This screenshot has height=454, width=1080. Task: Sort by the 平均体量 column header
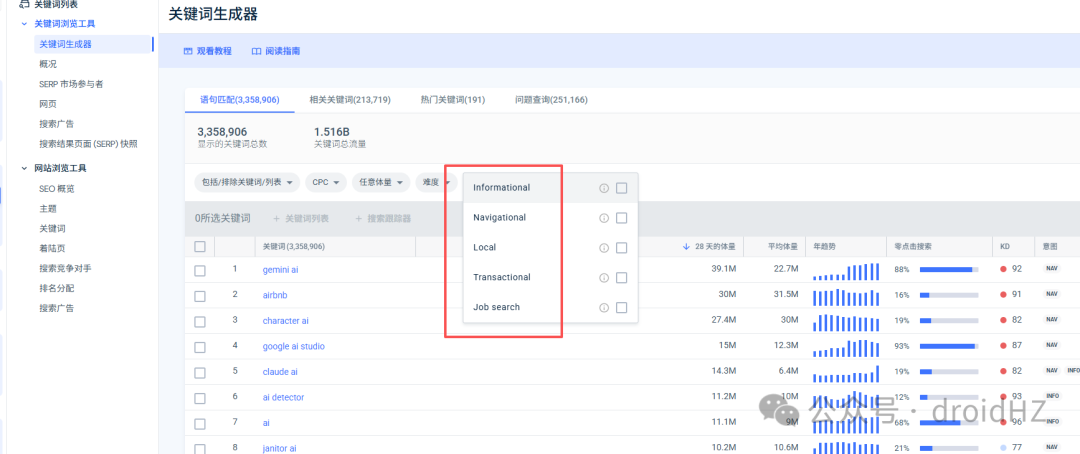783,247
